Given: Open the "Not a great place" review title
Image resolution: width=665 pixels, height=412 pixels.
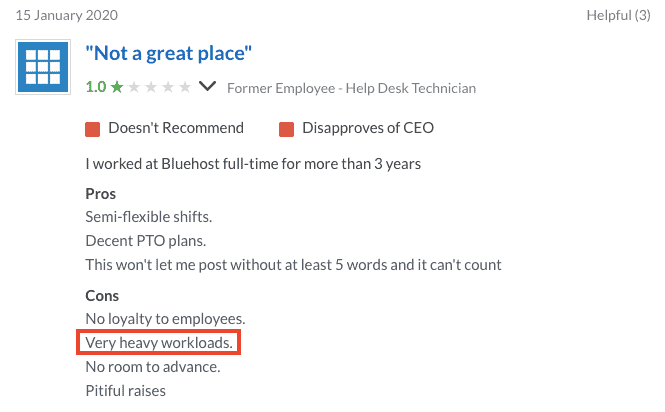Looking at the screenshot, I should [168, 53].
